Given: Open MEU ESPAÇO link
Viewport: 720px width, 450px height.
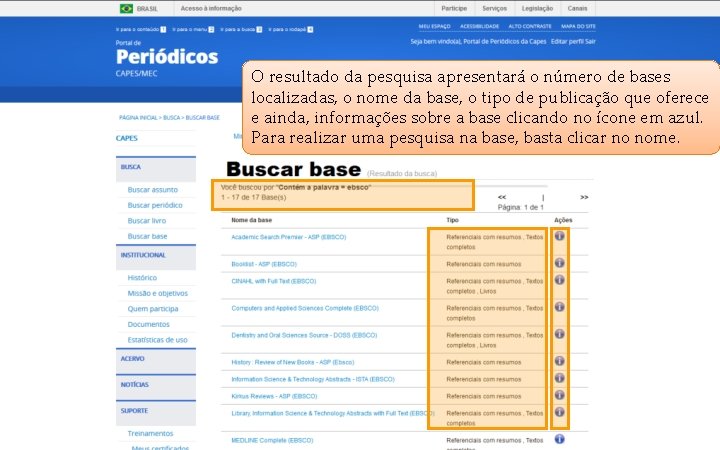Looking at the screenshot, I should 434,27.
